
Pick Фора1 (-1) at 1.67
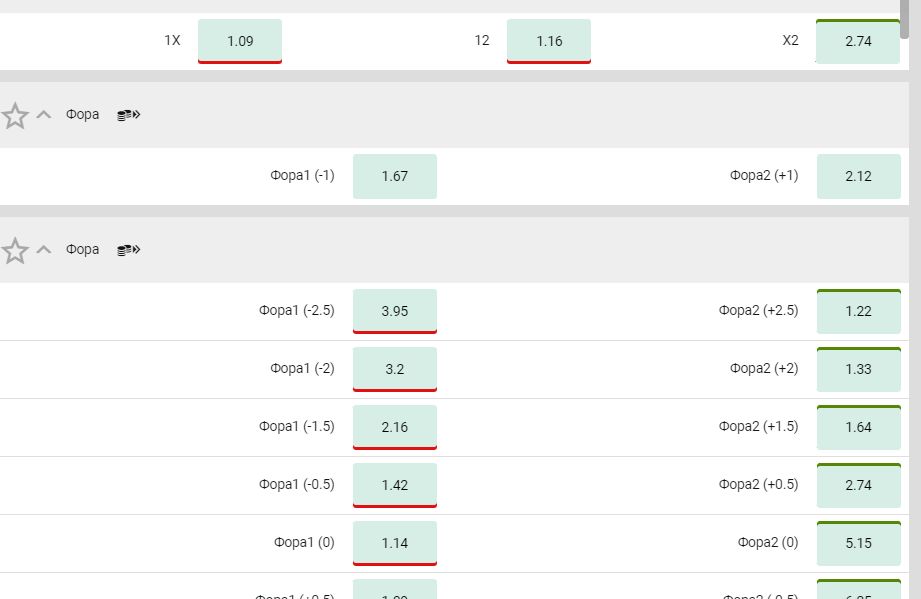point(395,176)
